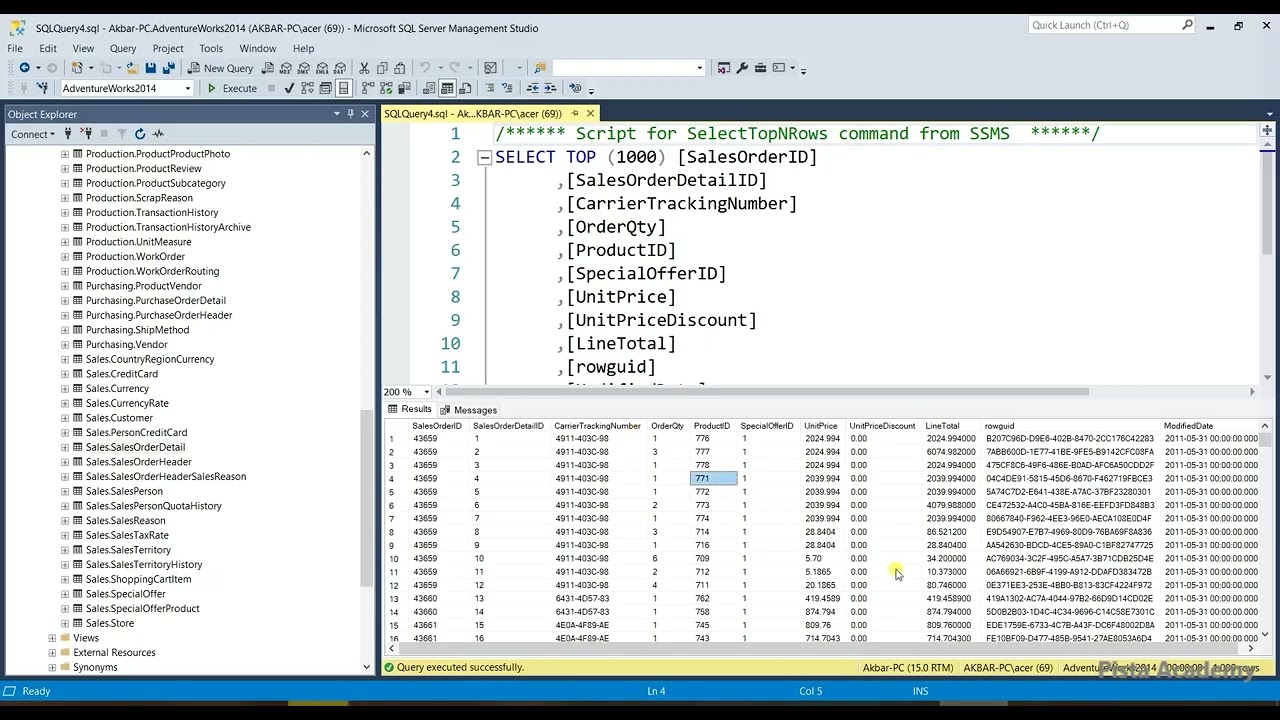Open the editor zoom 200 % dropdown
1280x720 pixels.
click(426, 392)
